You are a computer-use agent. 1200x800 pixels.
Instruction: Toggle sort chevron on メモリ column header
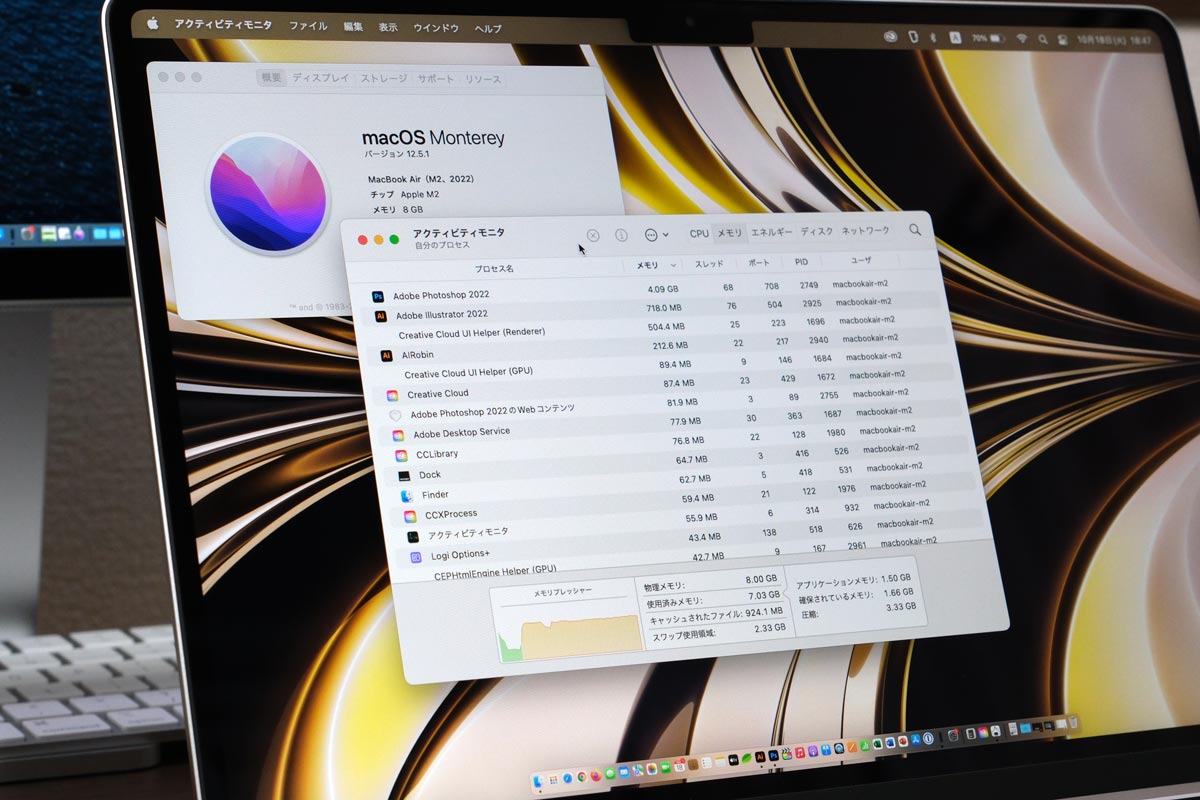coord(673,265)
